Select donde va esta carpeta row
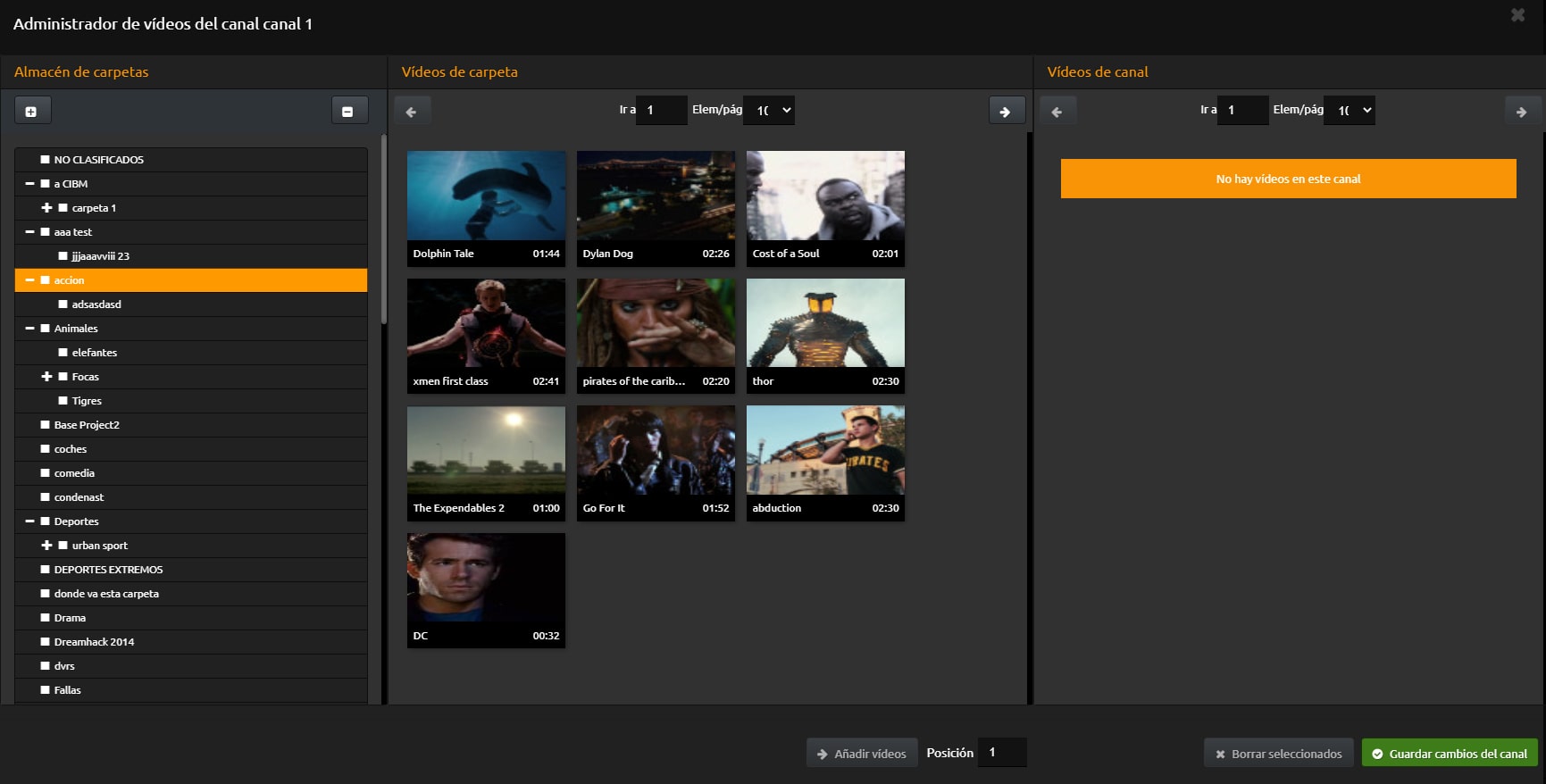 pyautogui.click(x=191, y=593)
